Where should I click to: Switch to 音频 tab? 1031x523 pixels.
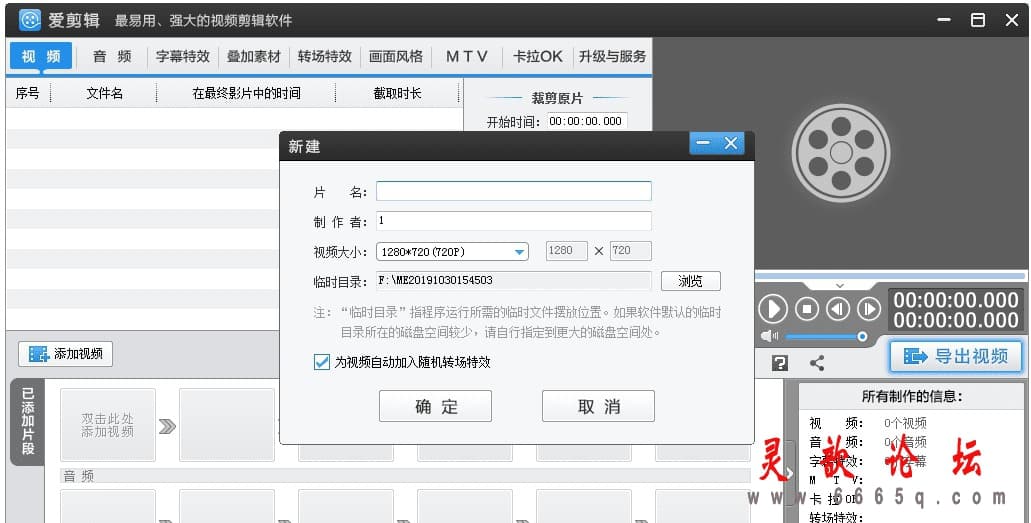point(112,57)
